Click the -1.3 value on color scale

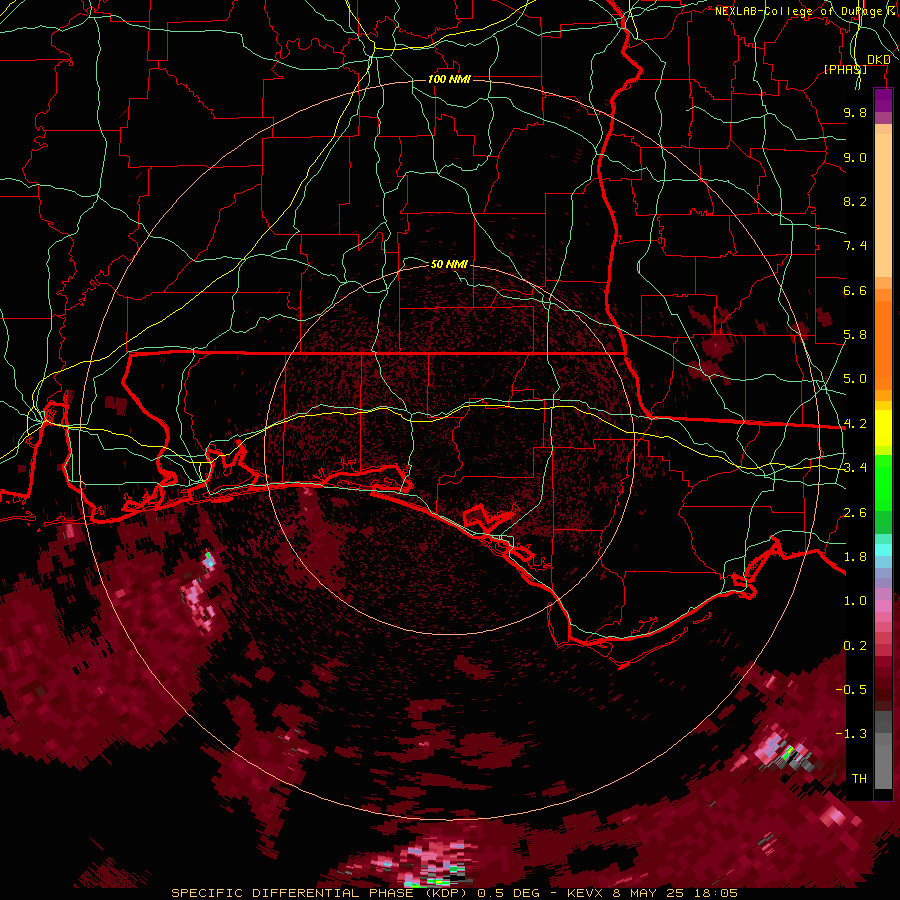tap(851, 734)
